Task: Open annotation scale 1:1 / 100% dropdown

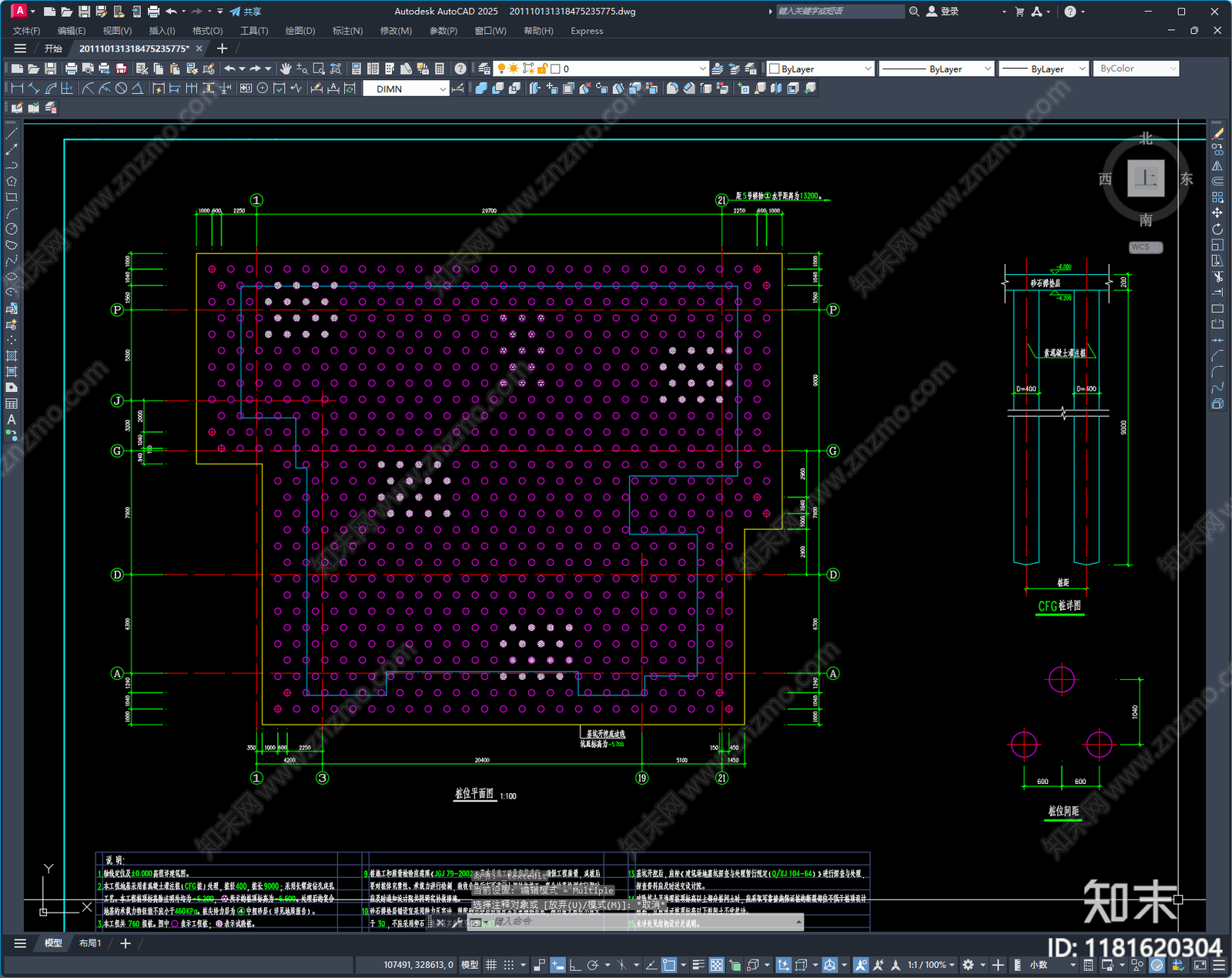Action: click(931, 965)
